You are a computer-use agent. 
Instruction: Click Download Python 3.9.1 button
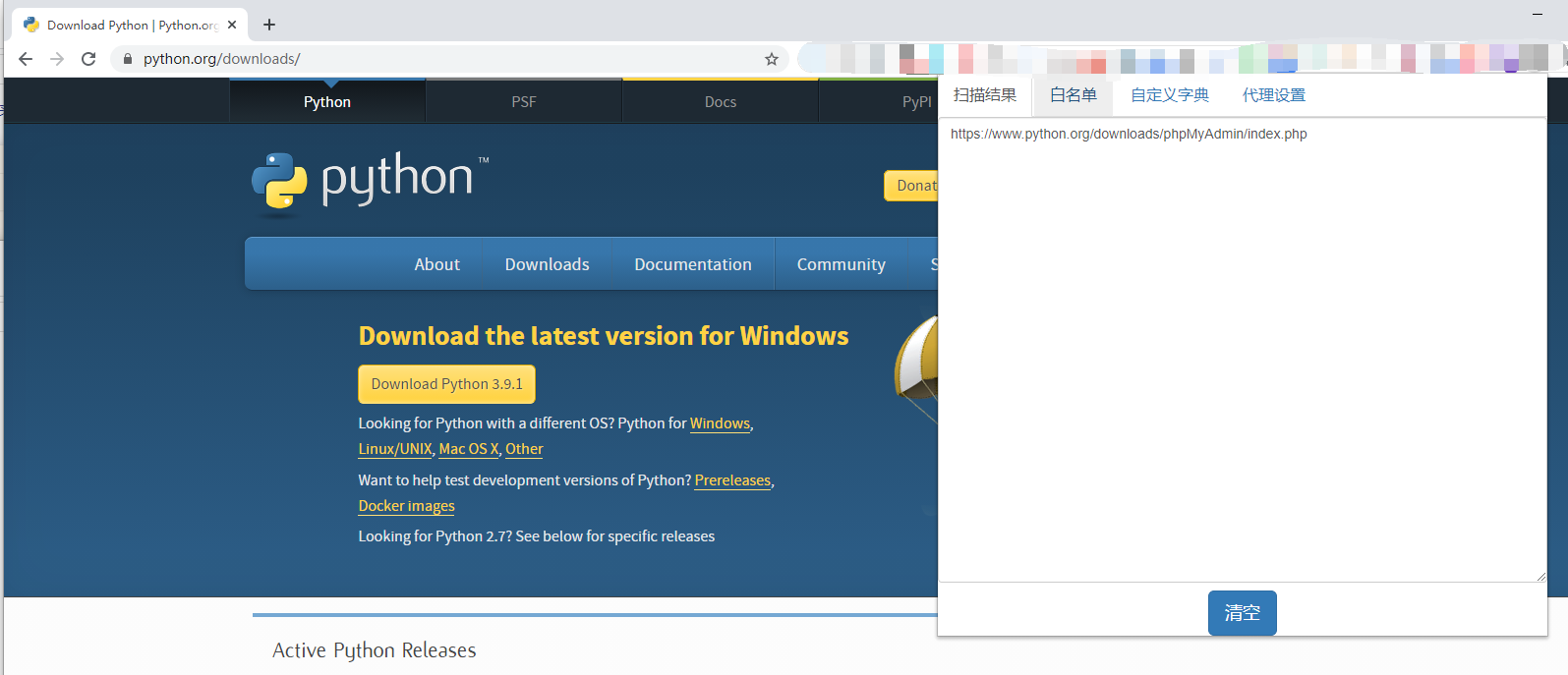point(447,384)
